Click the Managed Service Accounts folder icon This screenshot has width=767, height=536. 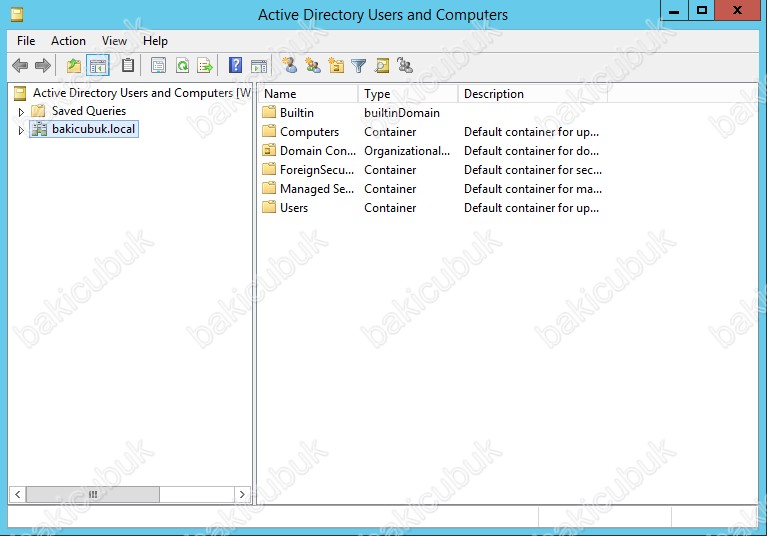(269, 189)
